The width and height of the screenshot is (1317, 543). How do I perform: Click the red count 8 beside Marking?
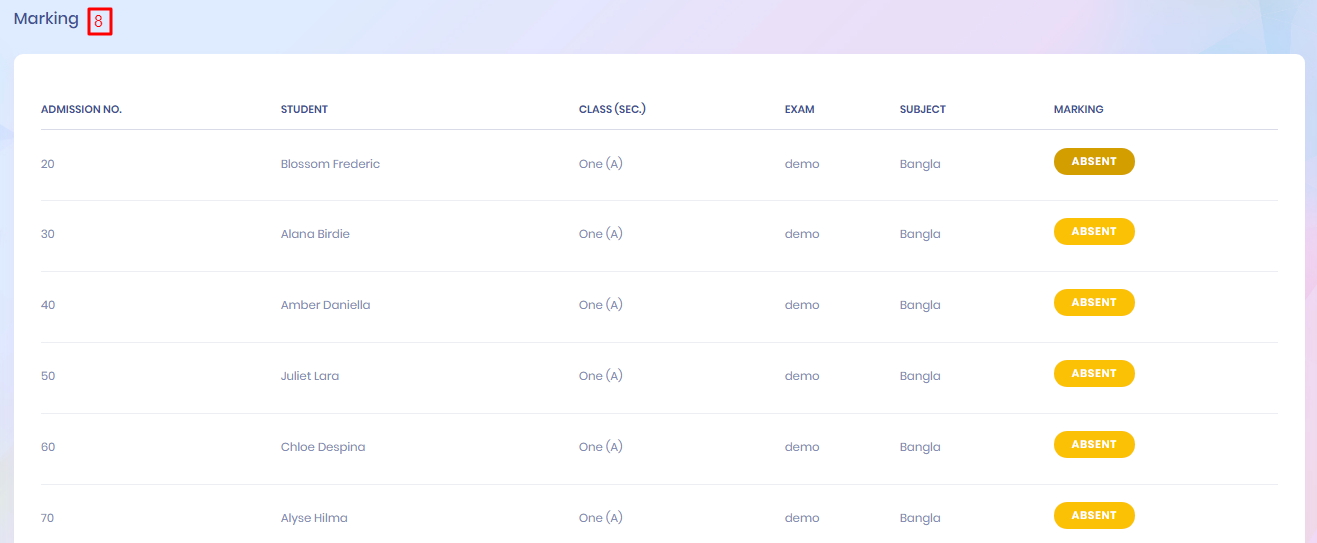(99, 21)
